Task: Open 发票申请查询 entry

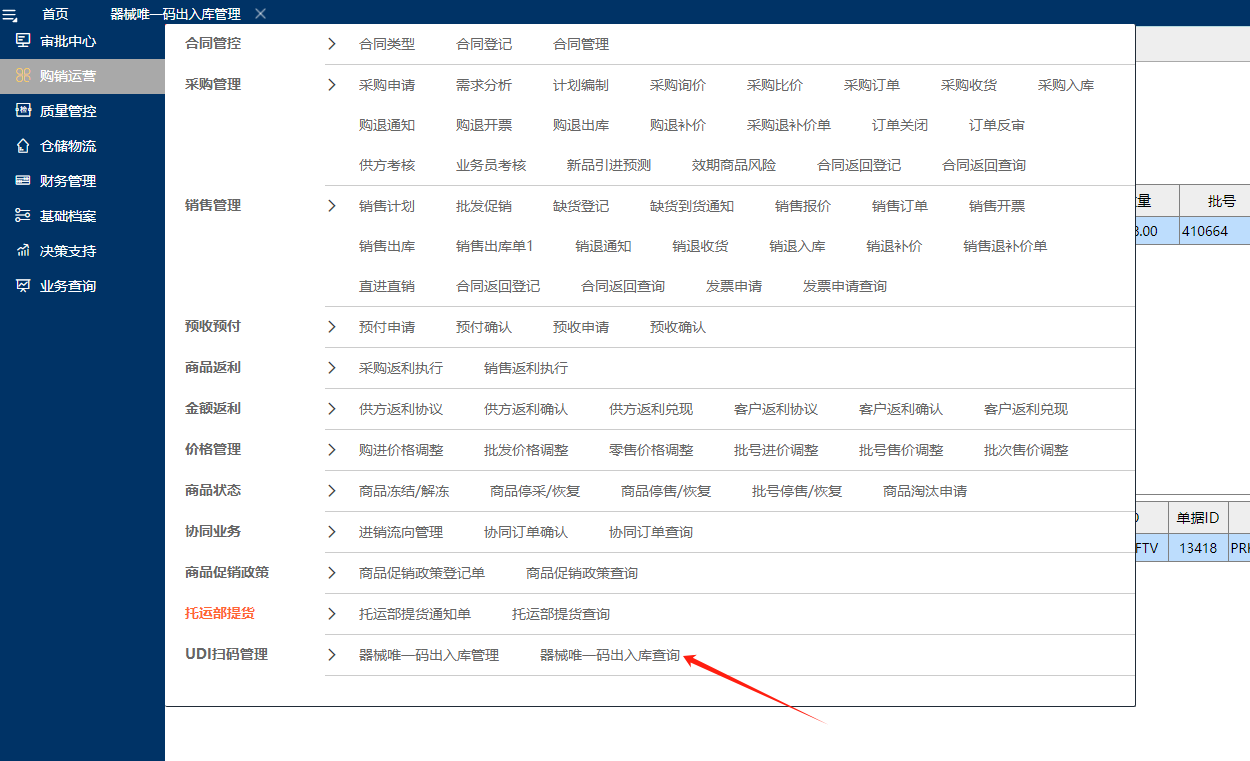Action: 845,286
